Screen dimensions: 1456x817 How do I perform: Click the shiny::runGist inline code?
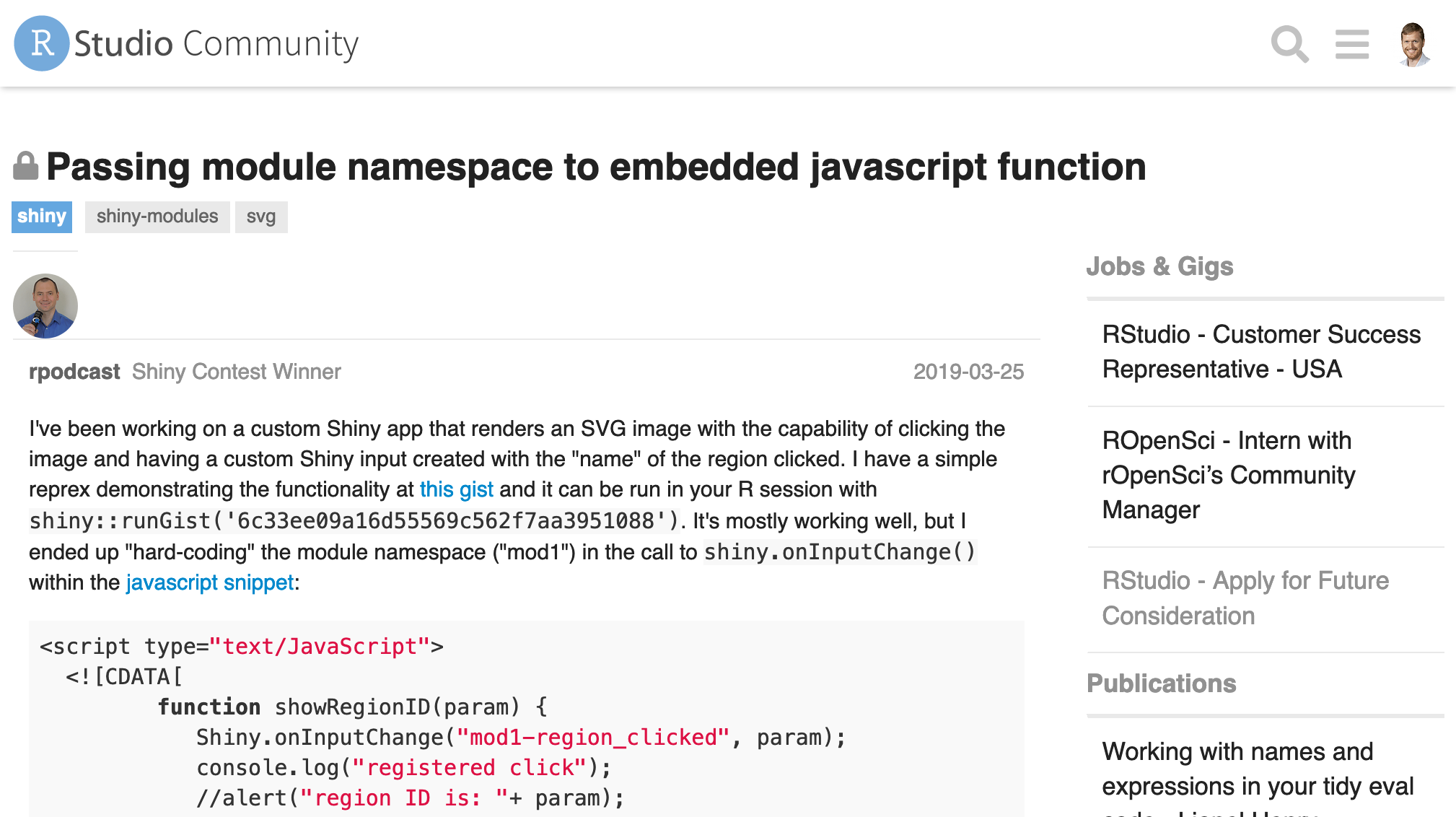(x=354, y=520)
